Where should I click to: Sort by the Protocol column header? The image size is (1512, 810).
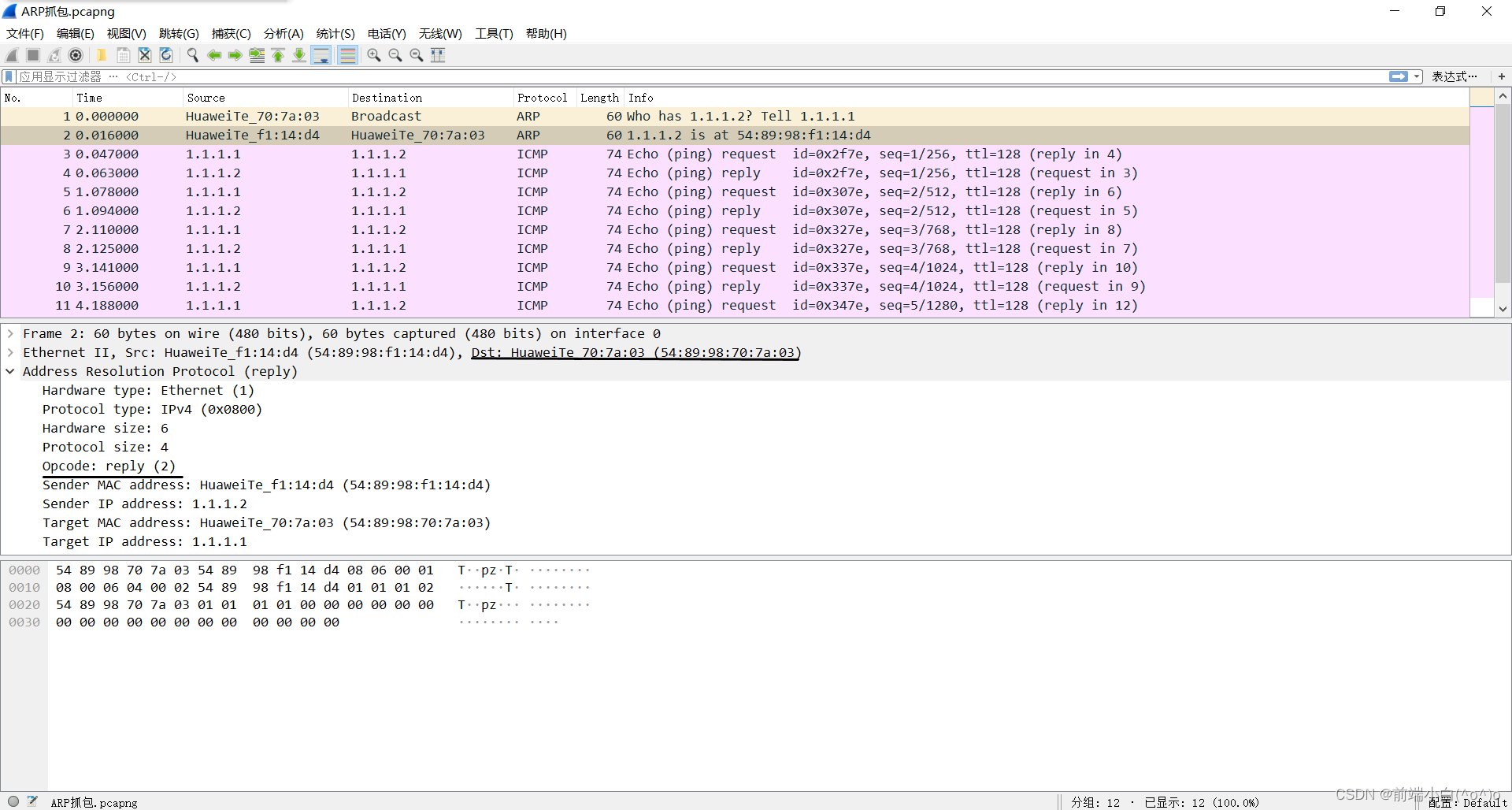tap(544, 98)
